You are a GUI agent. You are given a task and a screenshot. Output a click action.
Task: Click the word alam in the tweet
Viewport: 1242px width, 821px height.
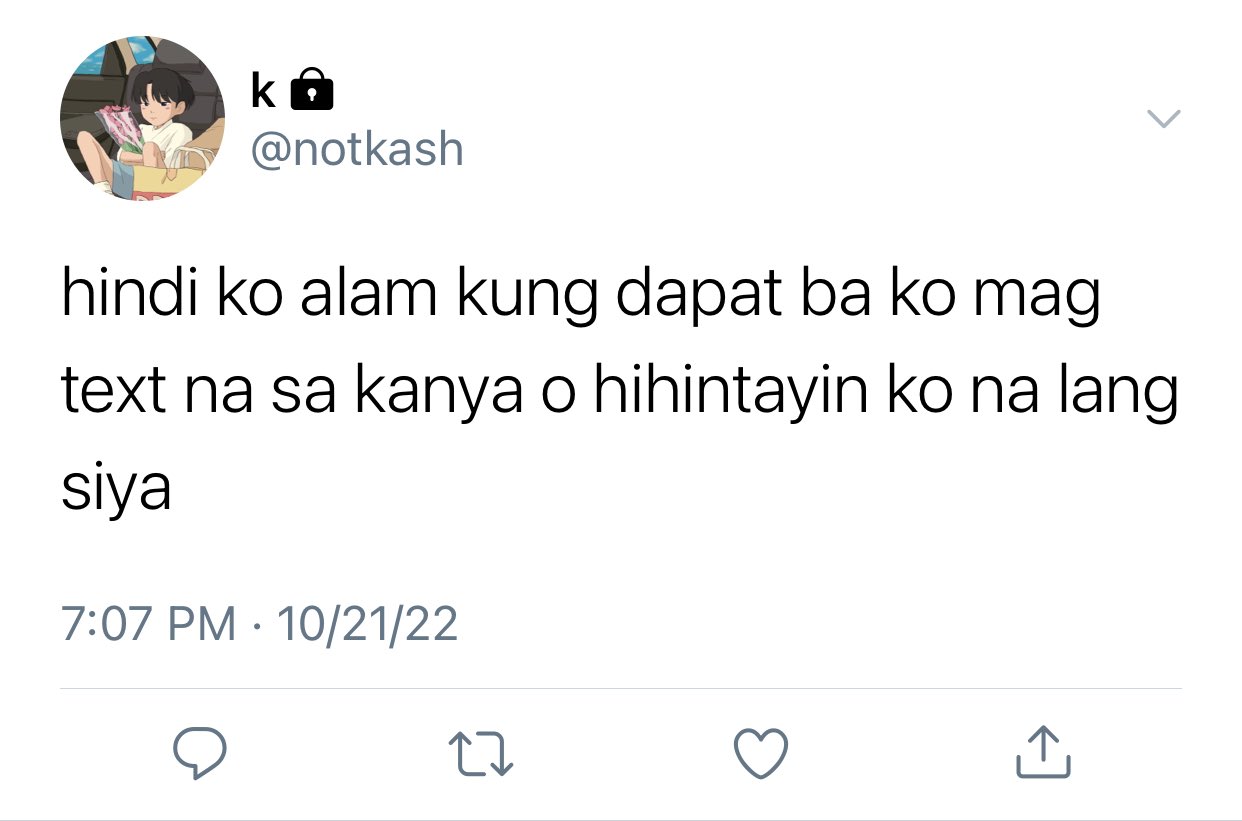pyautogui.click(x=370, y=296)
